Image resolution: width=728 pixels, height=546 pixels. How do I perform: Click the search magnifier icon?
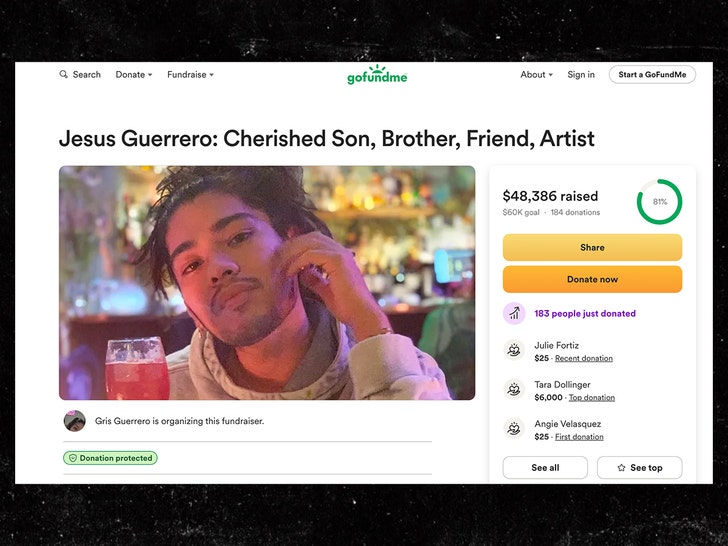(64, 75)
